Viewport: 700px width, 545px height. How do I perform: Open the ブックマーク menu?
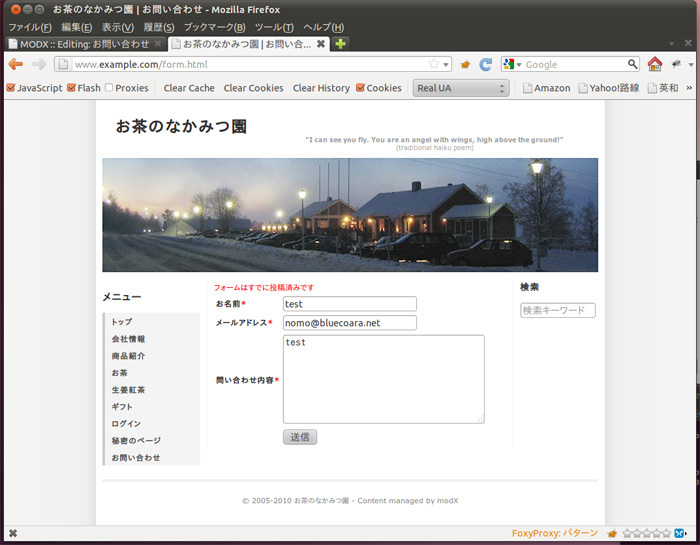[x=215, y=27]
